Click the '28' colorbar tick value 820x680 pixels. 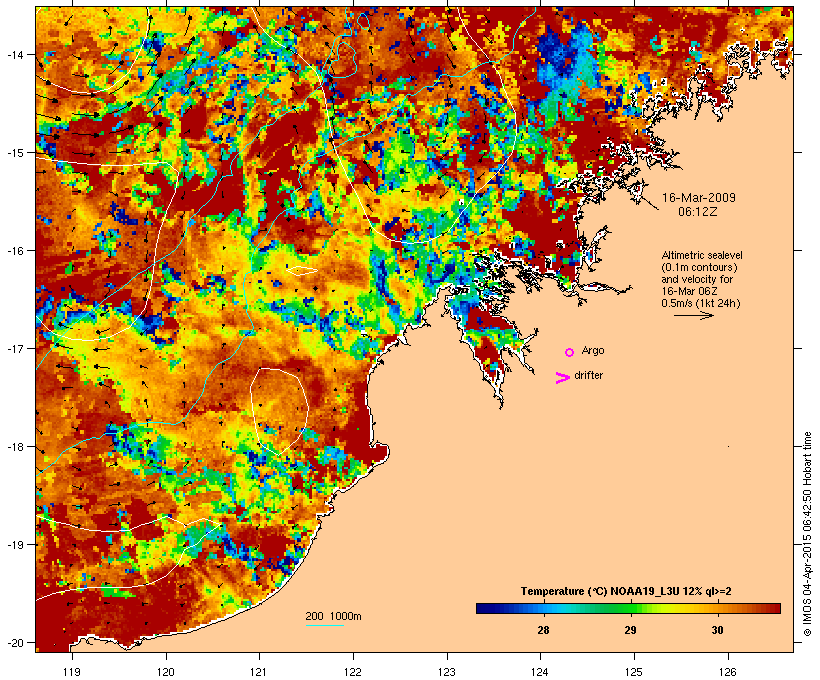point(543,630)
